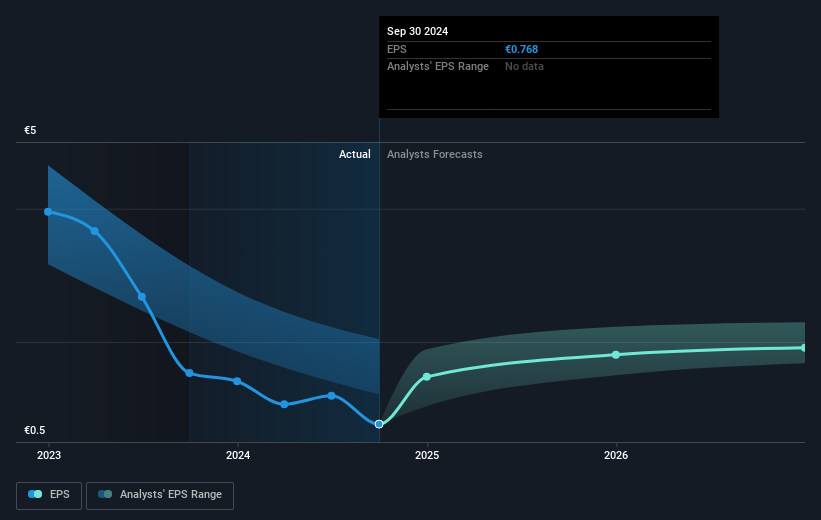Toggle the Analysts' EPS Range legend

pyautogui.click(x=160, y=495)
